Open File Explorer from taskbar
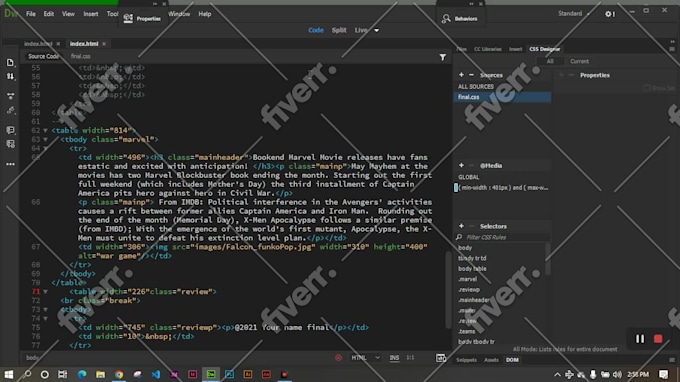 click(100, 374)
